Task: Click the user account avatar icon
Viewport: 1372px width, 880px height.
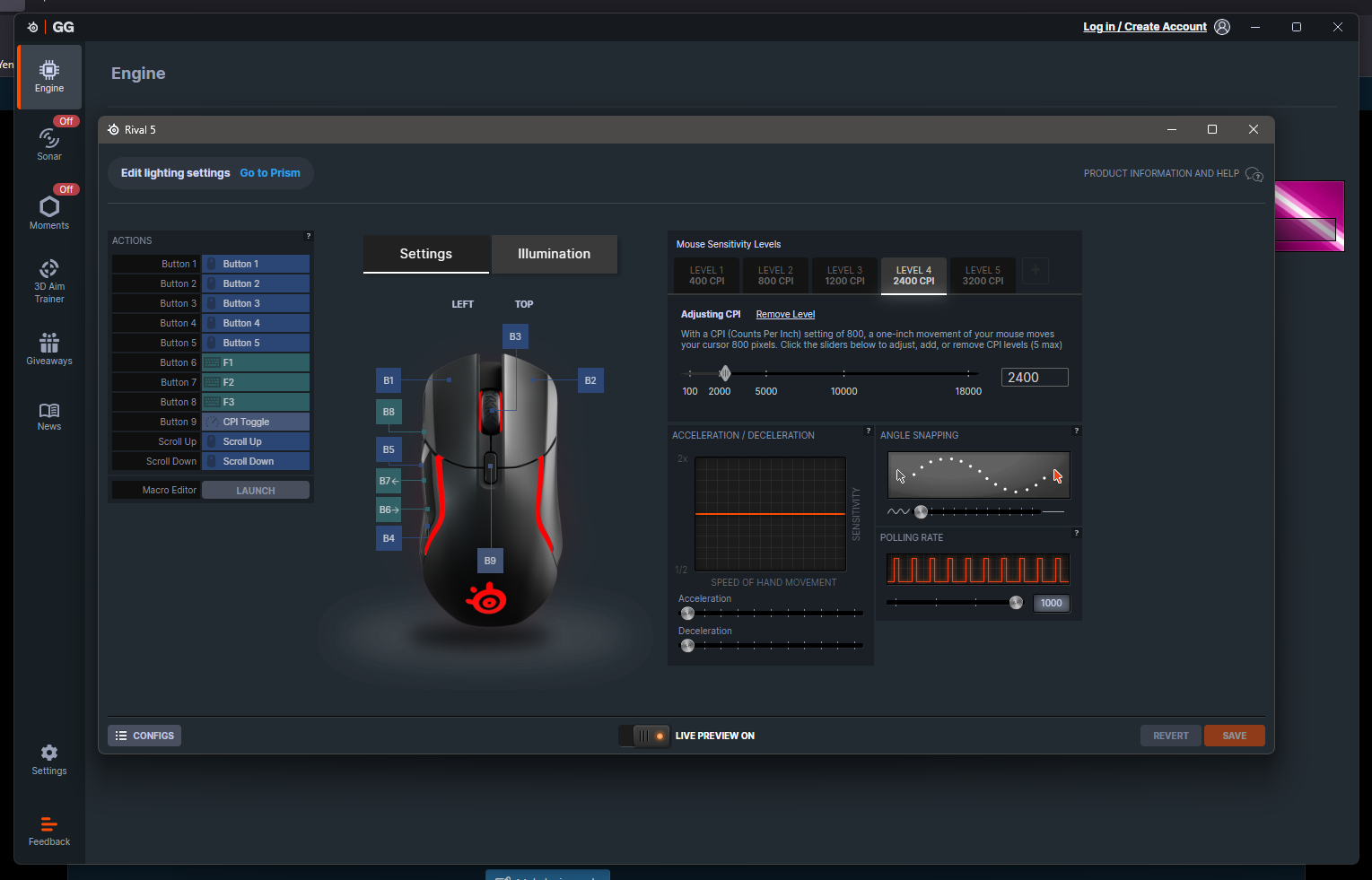Action: pos(1222,27)
